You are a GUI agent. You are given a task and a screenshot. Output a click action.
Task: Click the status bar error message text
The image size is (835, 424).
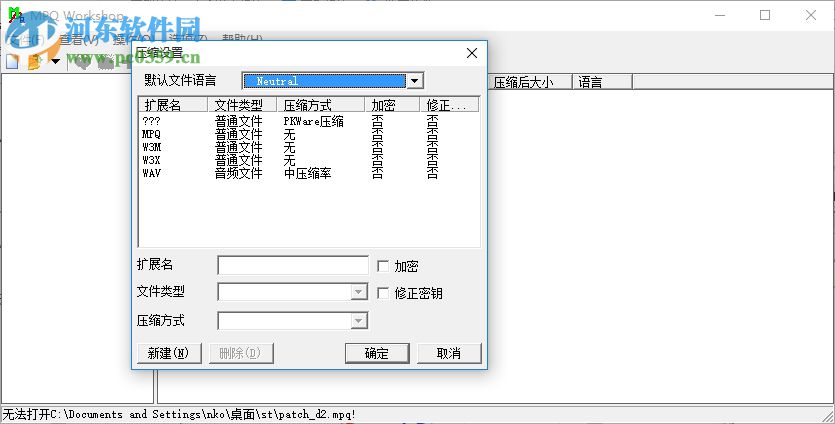[179, 414]
